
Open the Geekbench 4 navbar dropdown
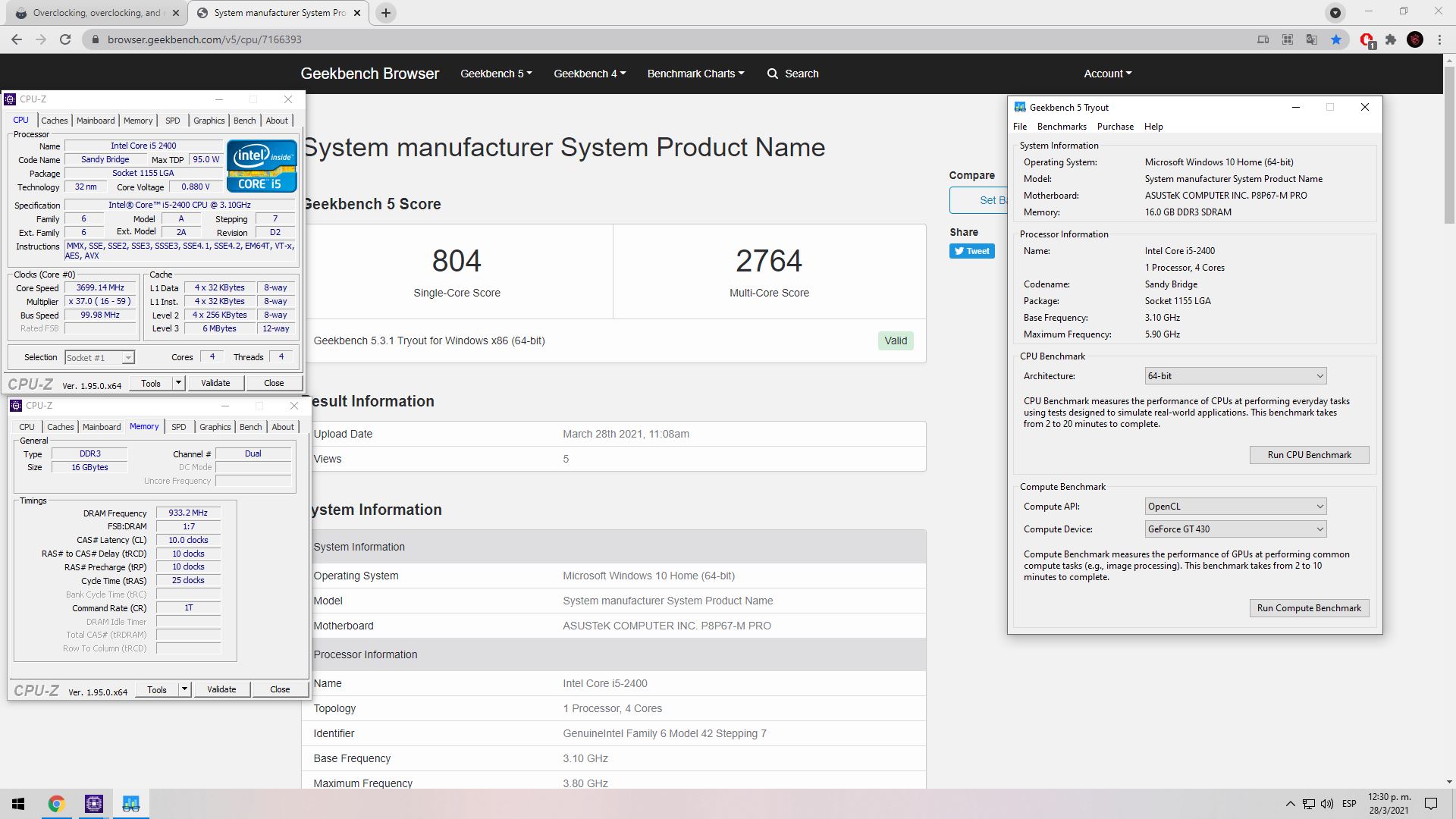pos(589,74)
